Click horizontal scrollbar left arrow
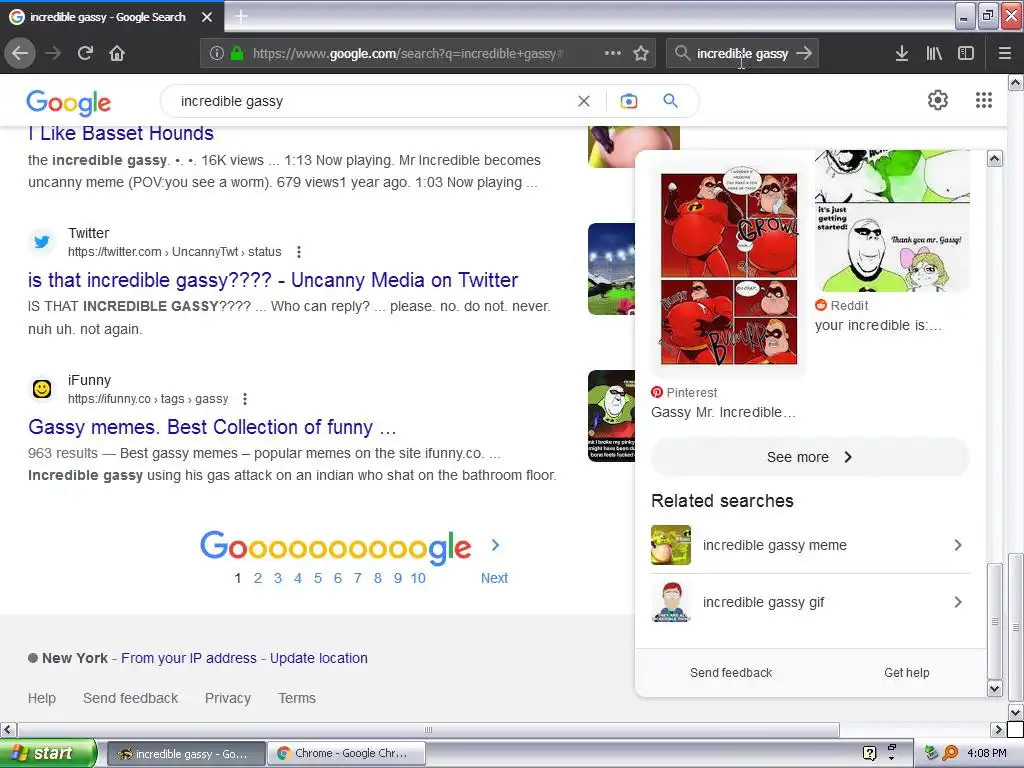 tap(8, 729)
